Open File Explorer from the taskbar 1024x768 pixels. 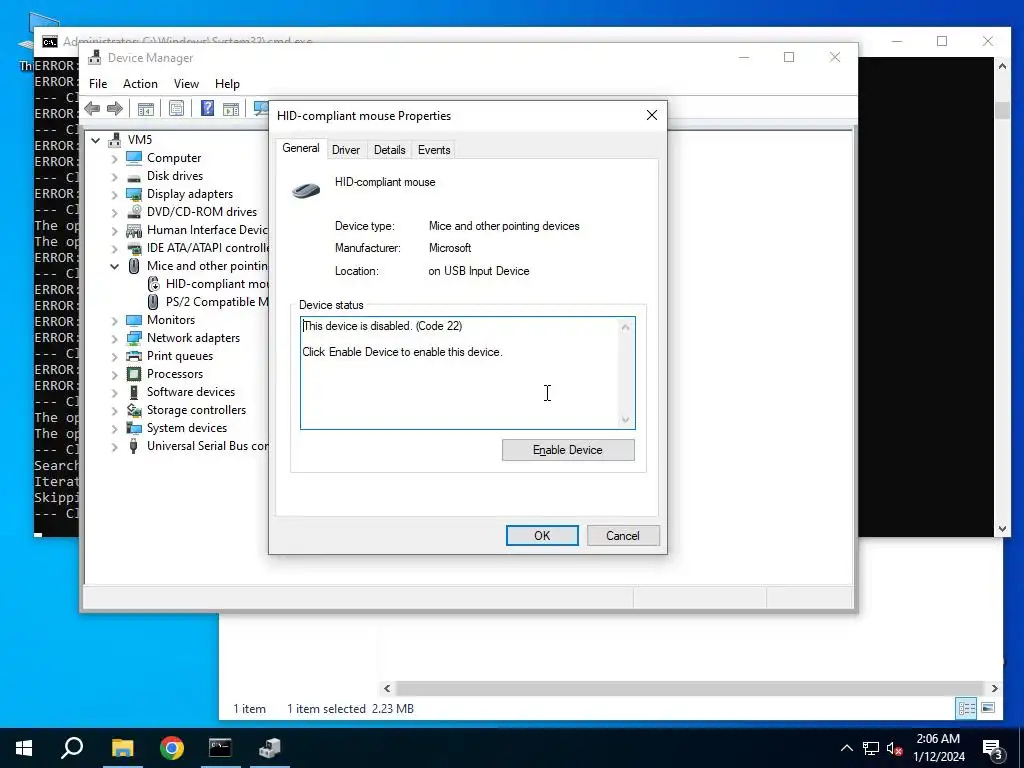pos(122,748)
